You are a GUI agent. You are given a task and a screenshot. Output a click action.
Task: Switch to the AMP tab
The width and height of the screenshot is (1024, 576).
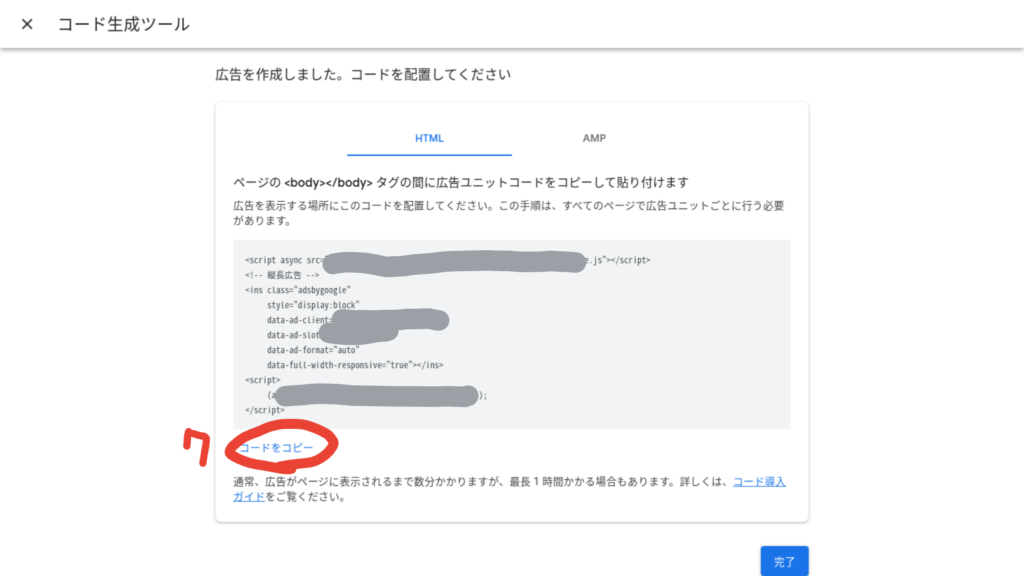(594, 138)
